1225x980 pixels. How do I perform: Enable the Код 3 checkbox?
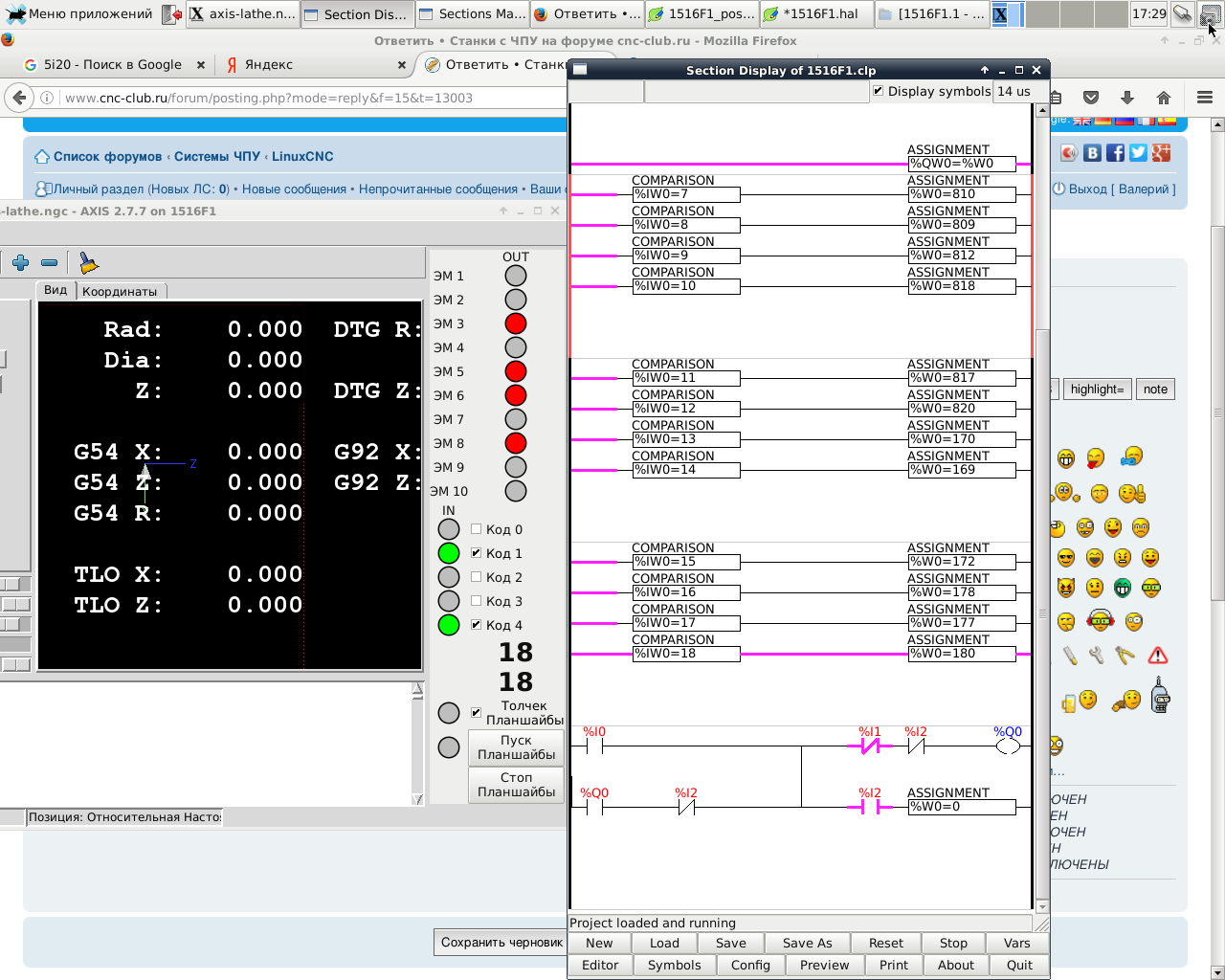pyautogui.click(x=477, y=601)
